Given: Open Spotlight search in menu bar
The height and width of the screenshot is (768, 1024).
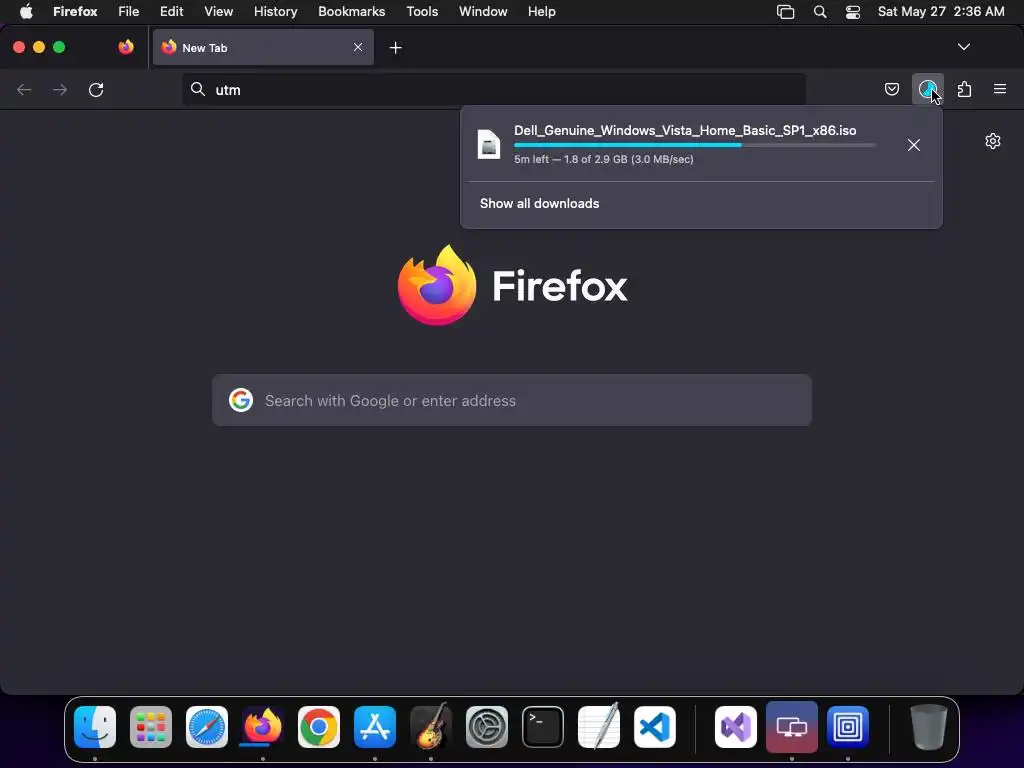Looking at the screenshot, I should pos(820,12).
